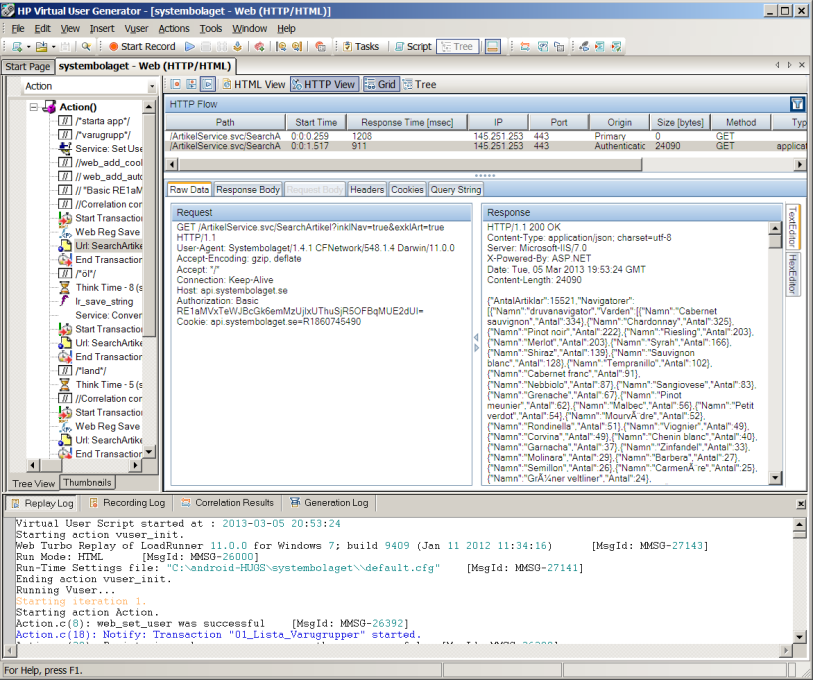Click the tree panel scroll up arrow

click(x=149, y=107)
